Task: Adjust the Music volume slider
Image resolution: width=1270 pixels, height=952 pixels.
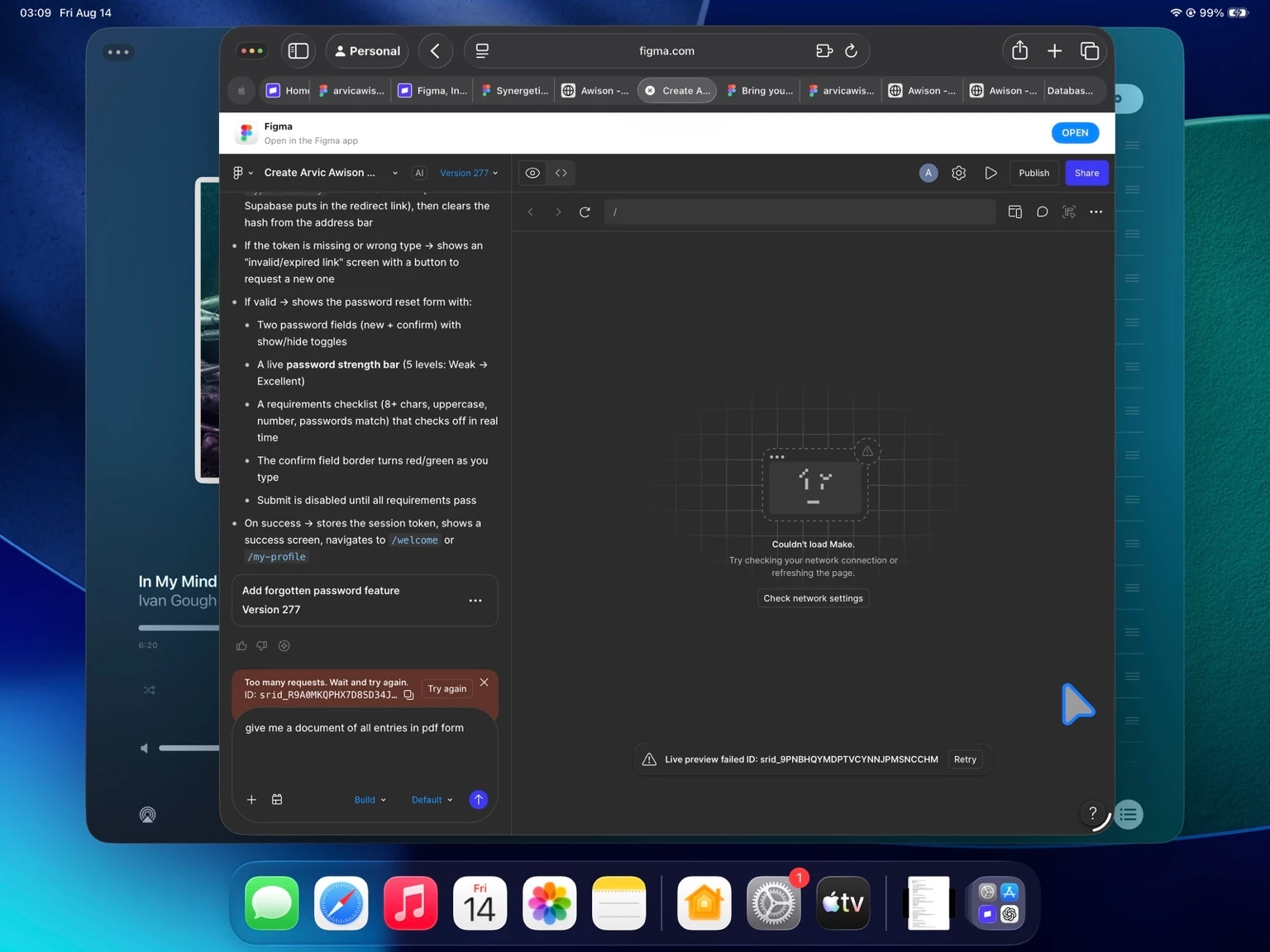Action: coord(189,748)
